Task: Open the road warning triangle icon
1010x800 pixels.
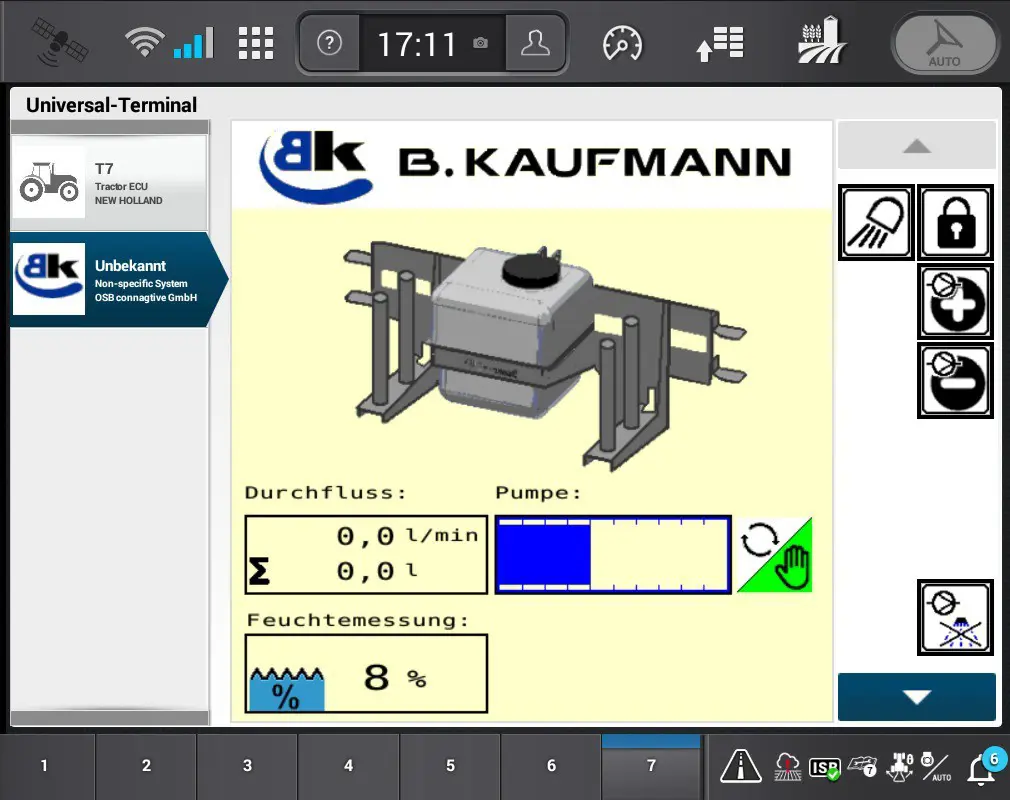Action: (740, 767)
